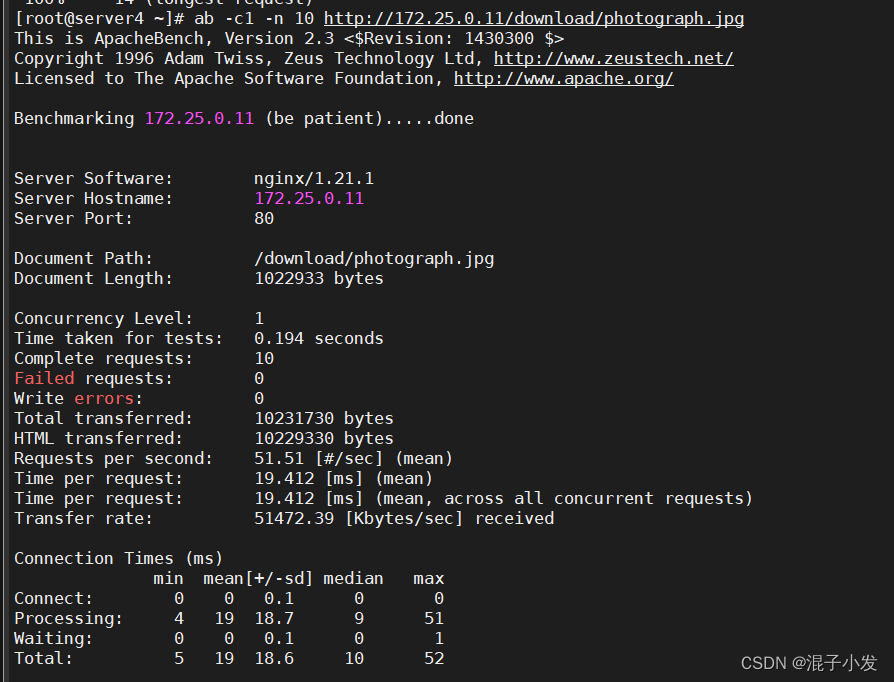The height and width of the screenshot is (682, 894).
Task: Select the document length 1022933 bytes
Action: click(x=319, y=278)
